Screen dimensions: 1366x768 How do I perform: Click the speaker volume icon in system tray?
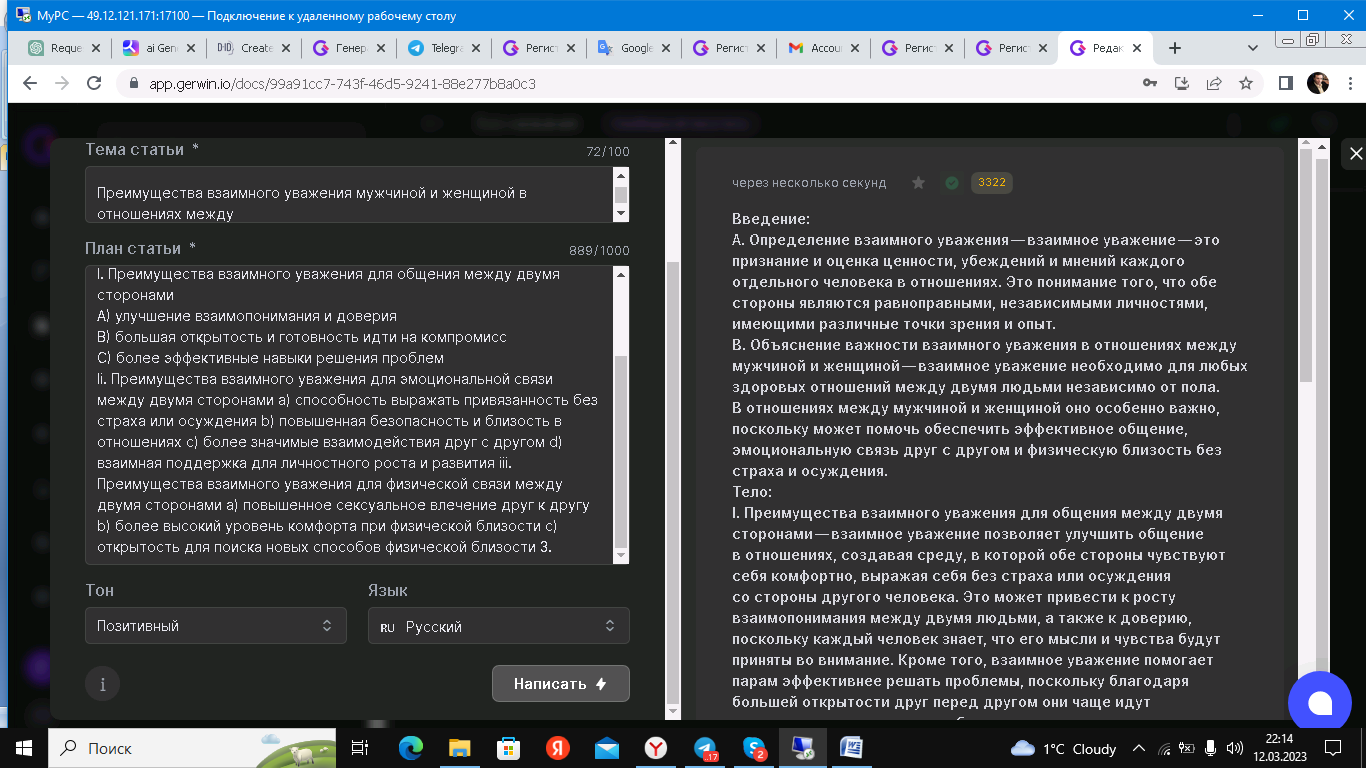click(x=1235, y=748)
